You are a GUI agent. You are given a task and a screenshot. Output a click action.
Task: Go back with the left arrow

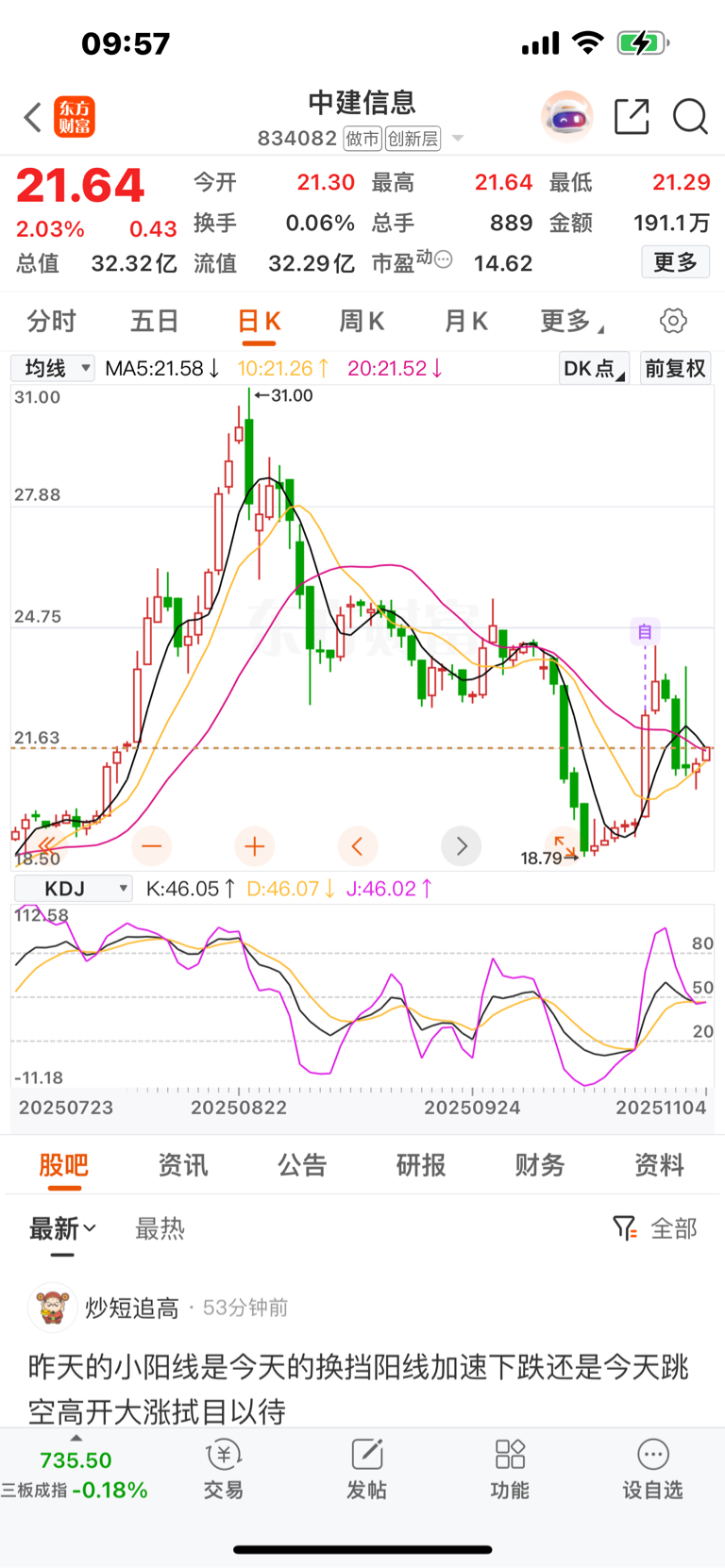tap(33, 117)
